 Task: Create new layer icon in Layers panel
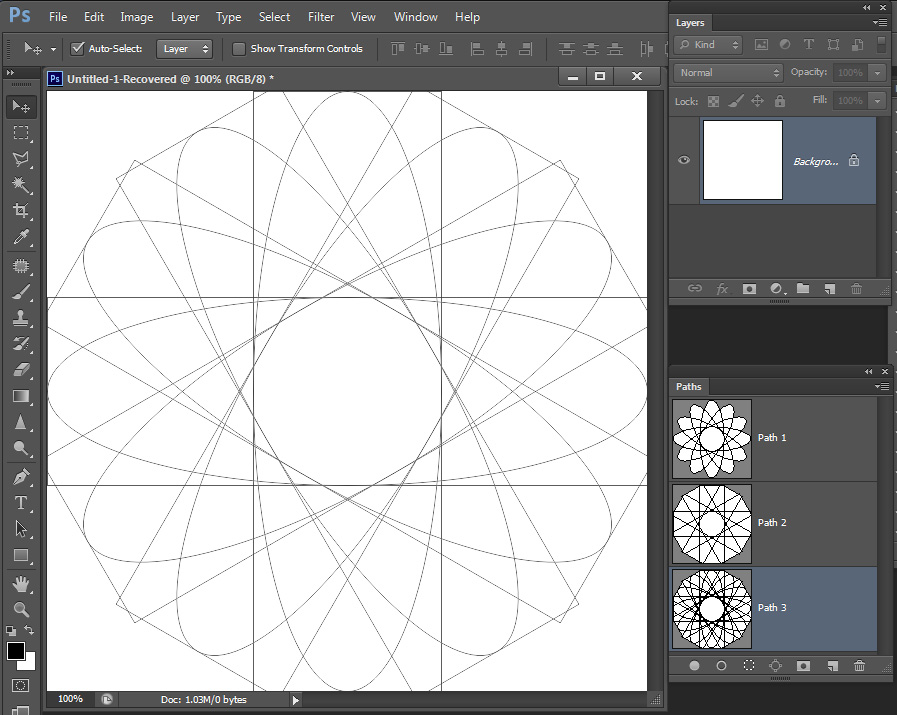pyautogui.click(x=829, y=289)
